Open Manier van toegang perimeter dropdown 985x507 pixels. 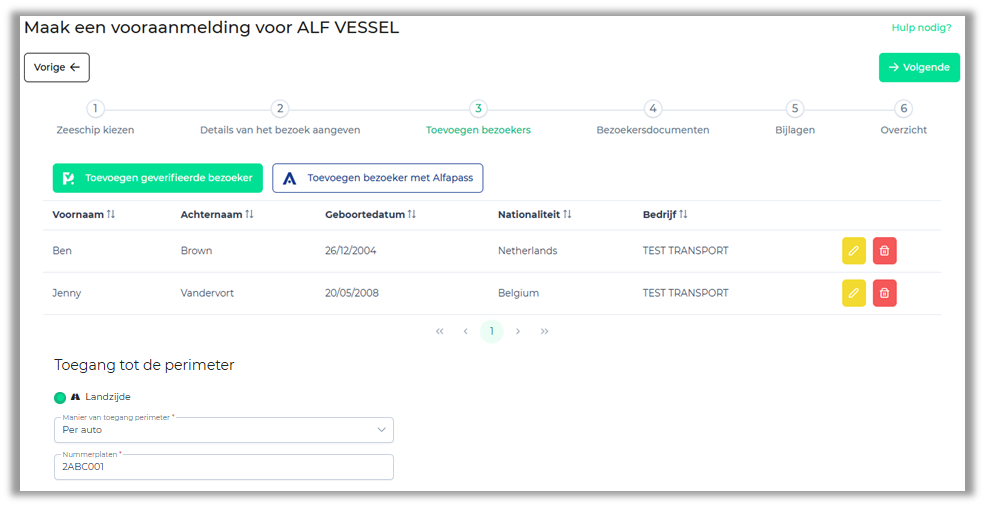(224, 430)
